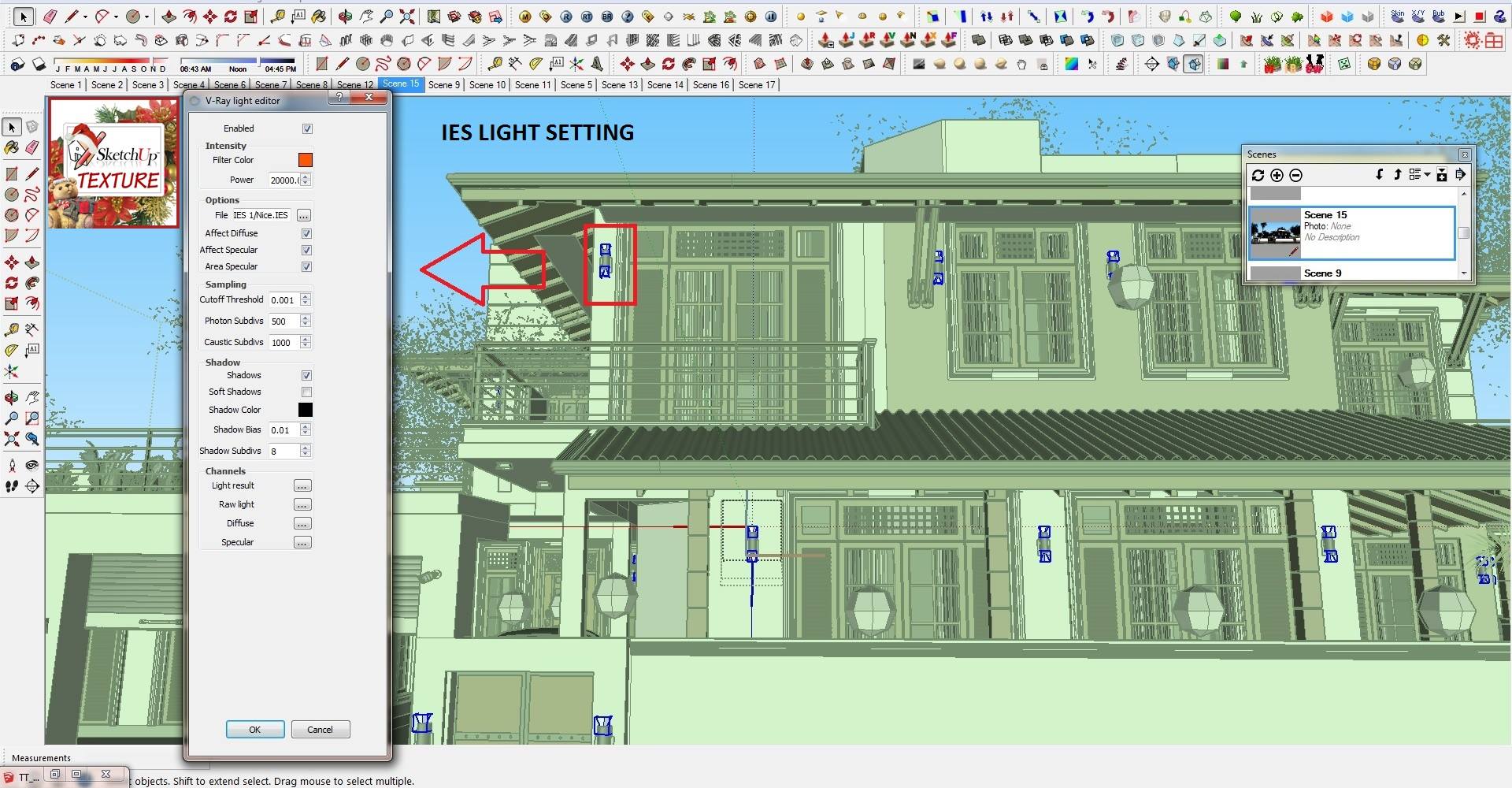This screenshot has height=788, width=1512.
Task: Click the Look Around eye tool
Action: click(32, 466)
